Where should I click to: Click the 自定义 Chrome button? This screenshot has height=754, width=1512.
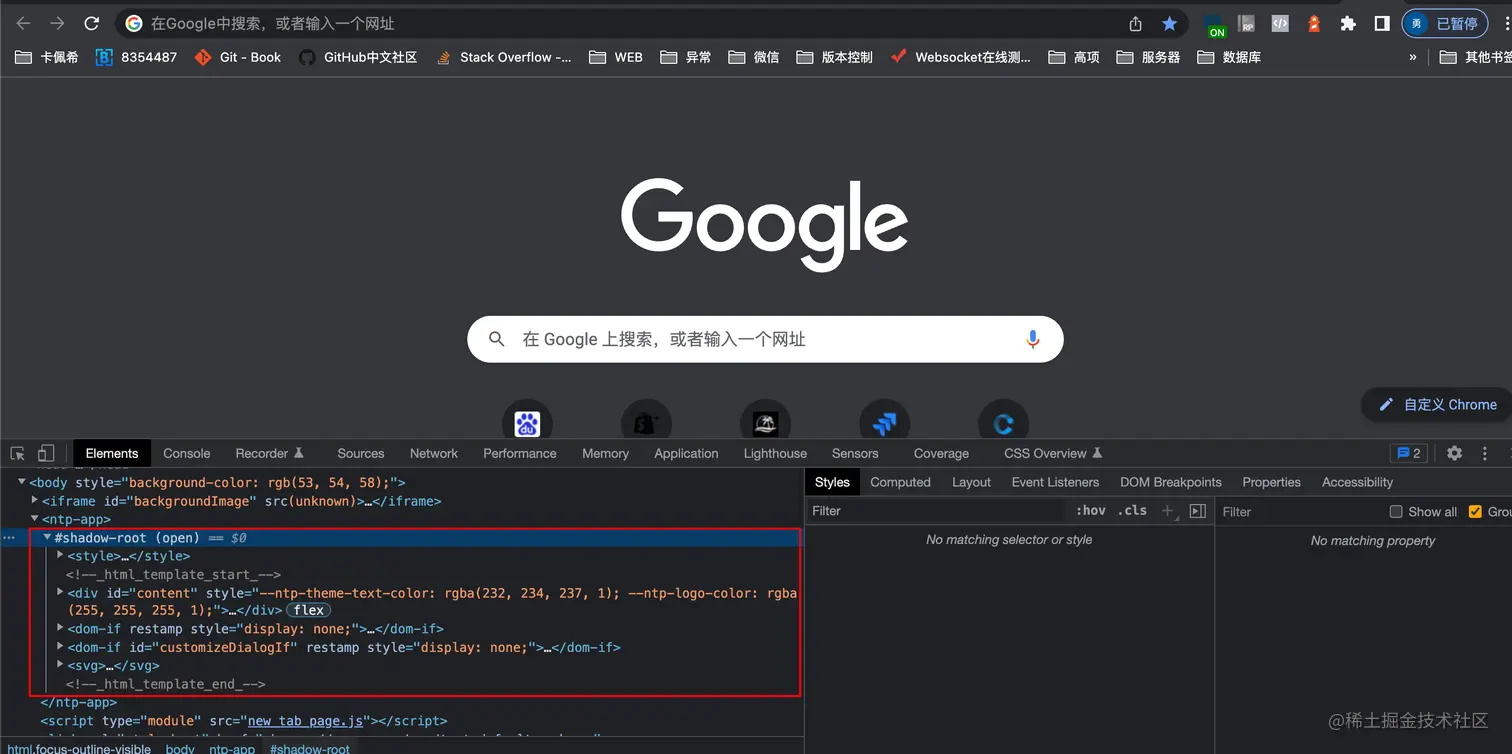pos(1437,404)
